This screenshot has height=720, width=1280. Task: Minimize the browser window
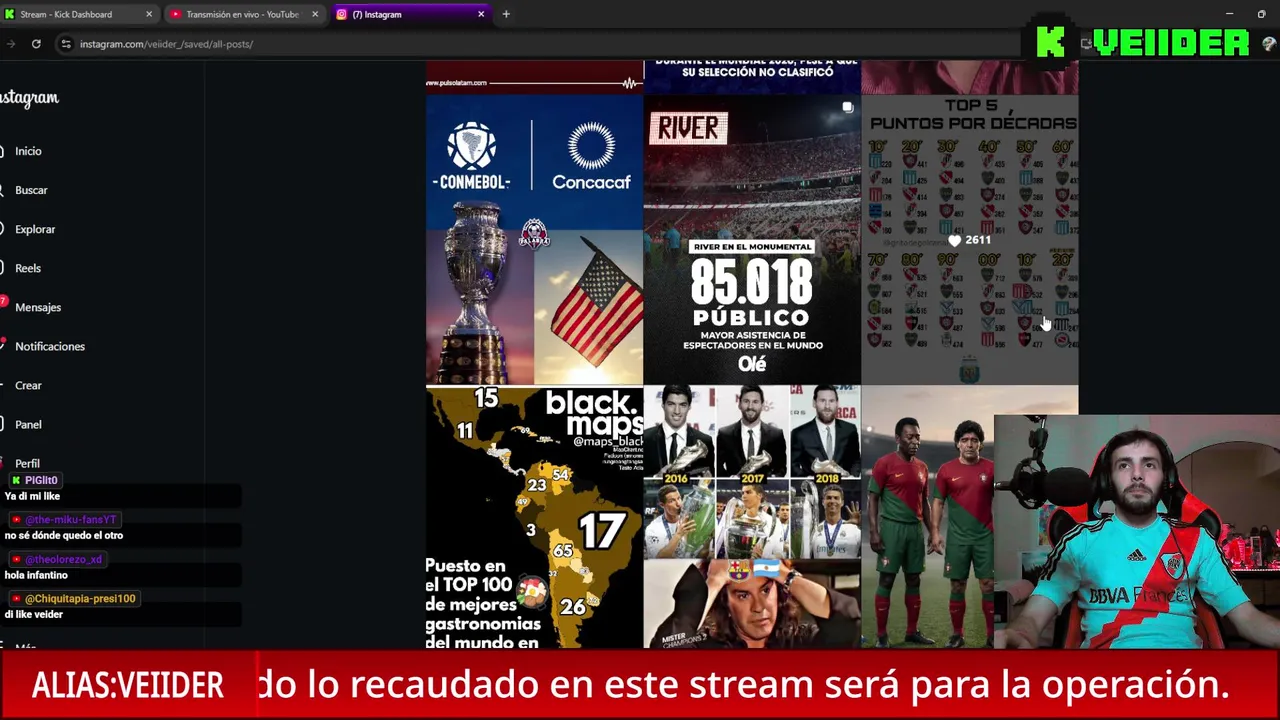click(1230, 14)
